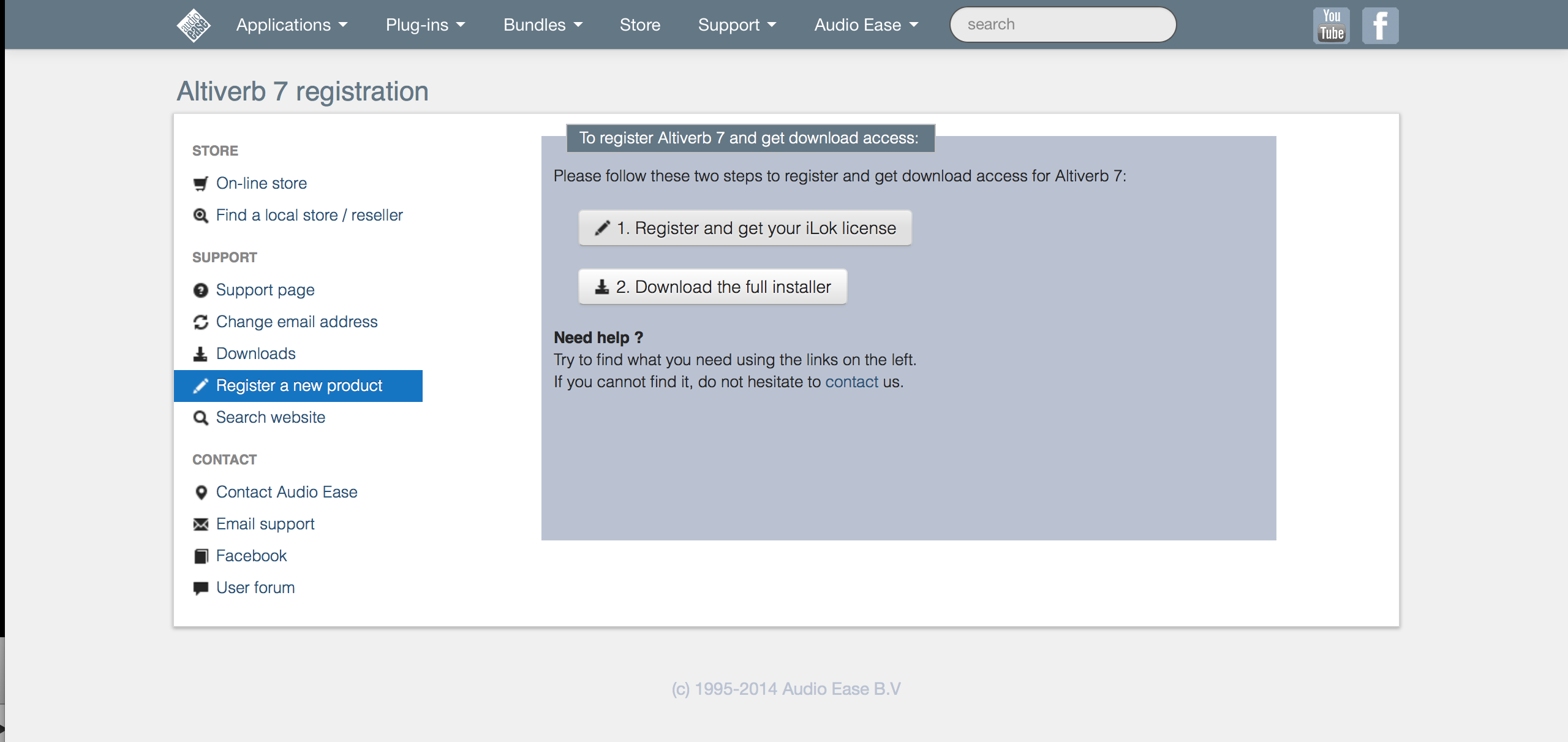
Task: Click the book icon beside Facebook
Action: coord(200,556)
